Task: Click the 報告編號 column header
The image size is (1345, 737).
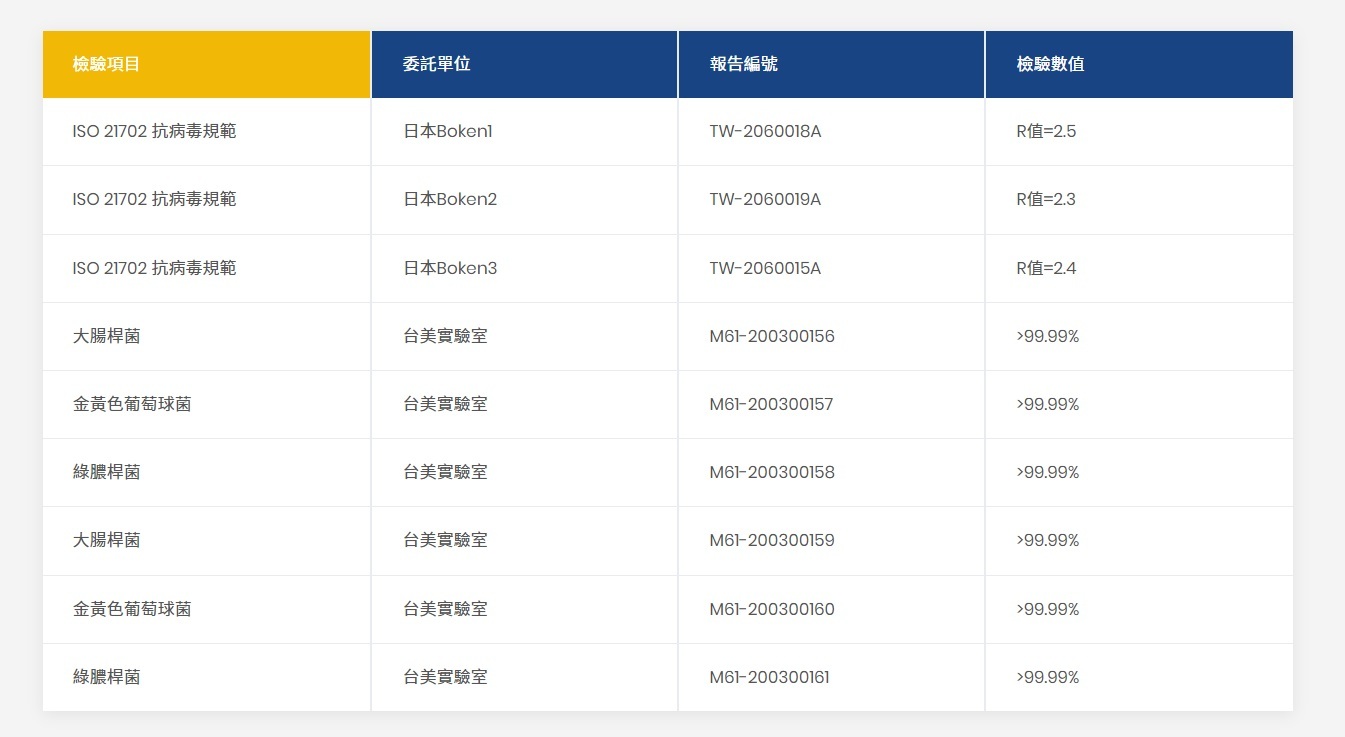Action: tap(743, 64)
